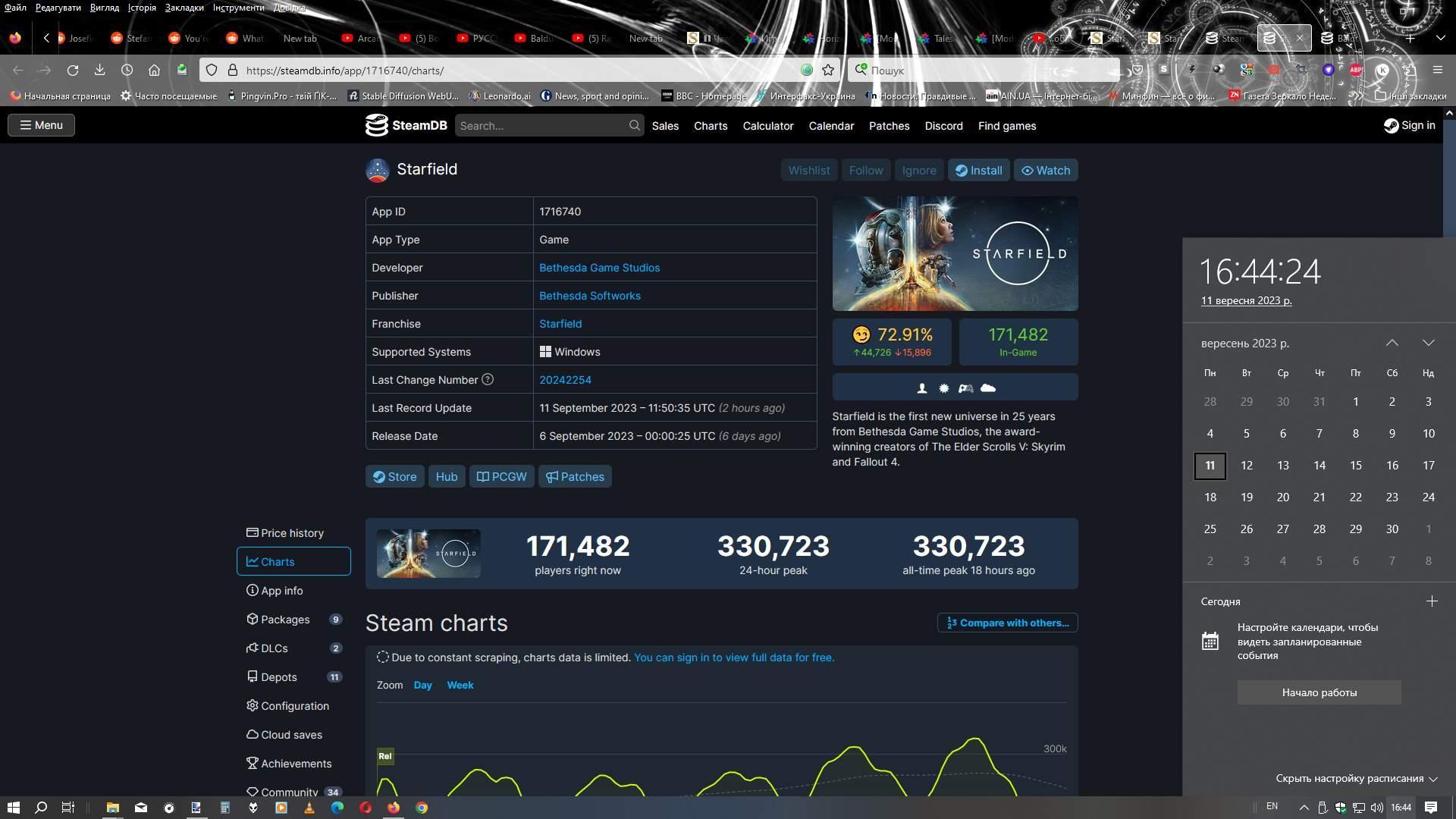Open Windows Start menu

pyautogui.click(x=13, y=808)
